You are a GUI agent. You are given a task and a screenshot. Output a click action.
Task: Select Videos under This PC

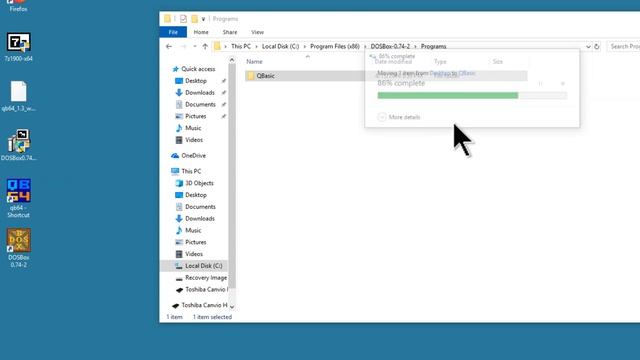pos(194,254)
